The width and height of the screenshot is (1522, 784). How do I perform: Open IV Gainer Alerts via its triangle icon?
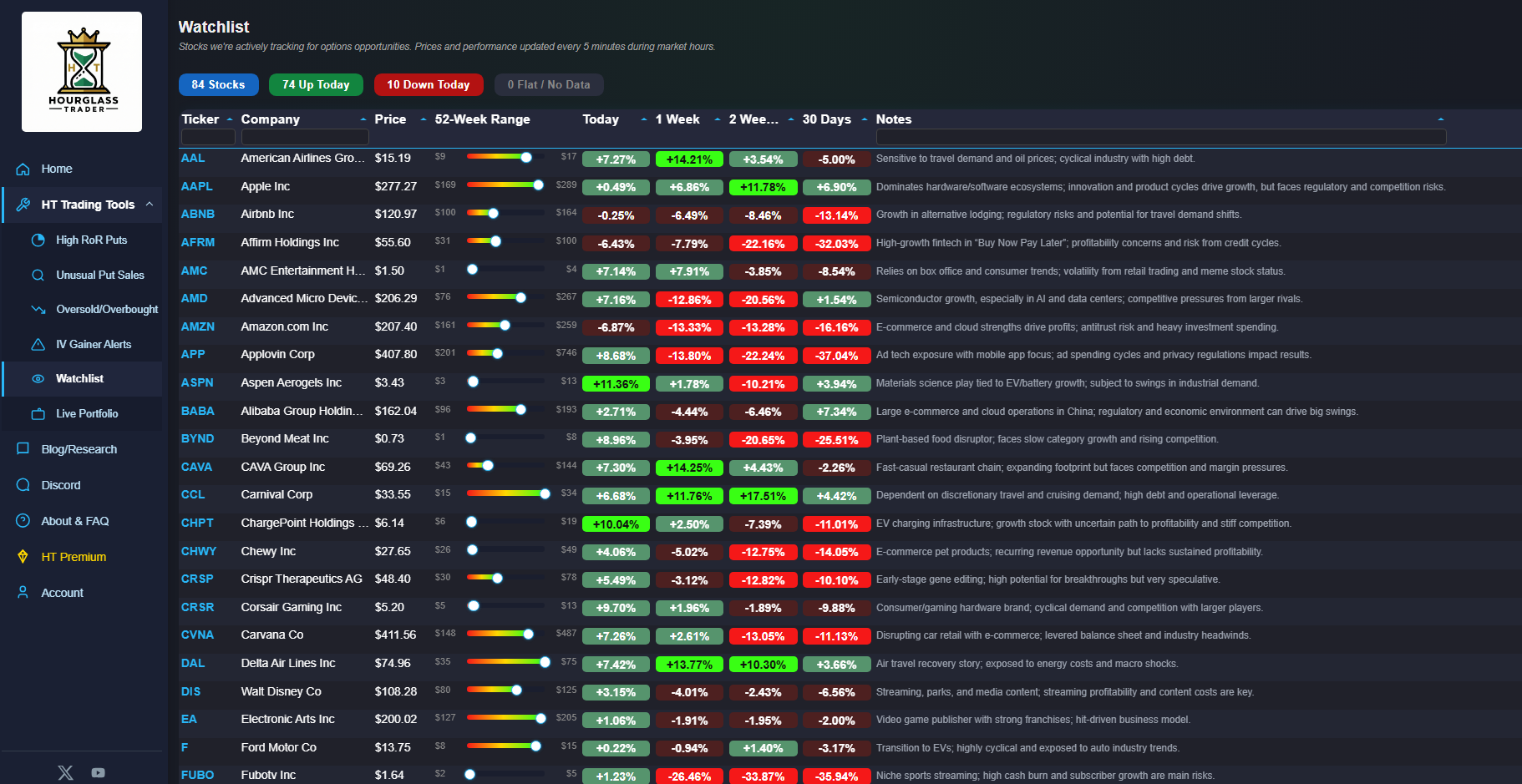point(38,344)
